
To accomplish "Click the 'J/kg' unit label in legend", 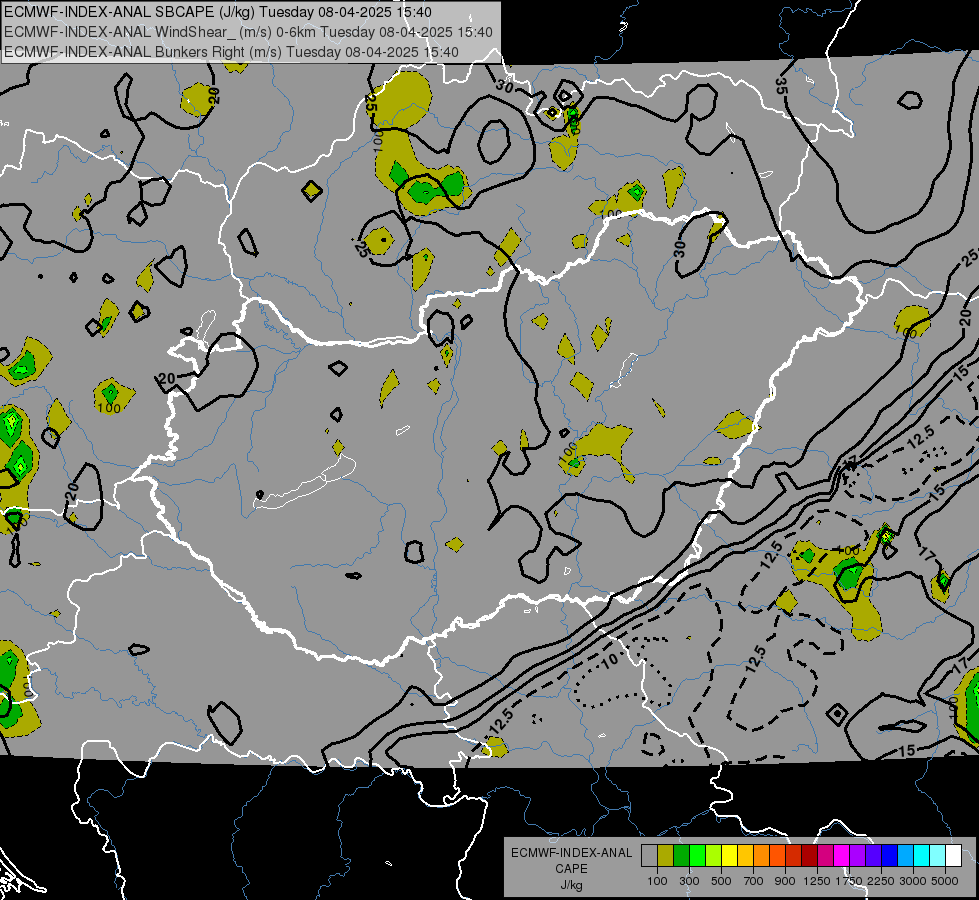I will click(x=571, y=885).
